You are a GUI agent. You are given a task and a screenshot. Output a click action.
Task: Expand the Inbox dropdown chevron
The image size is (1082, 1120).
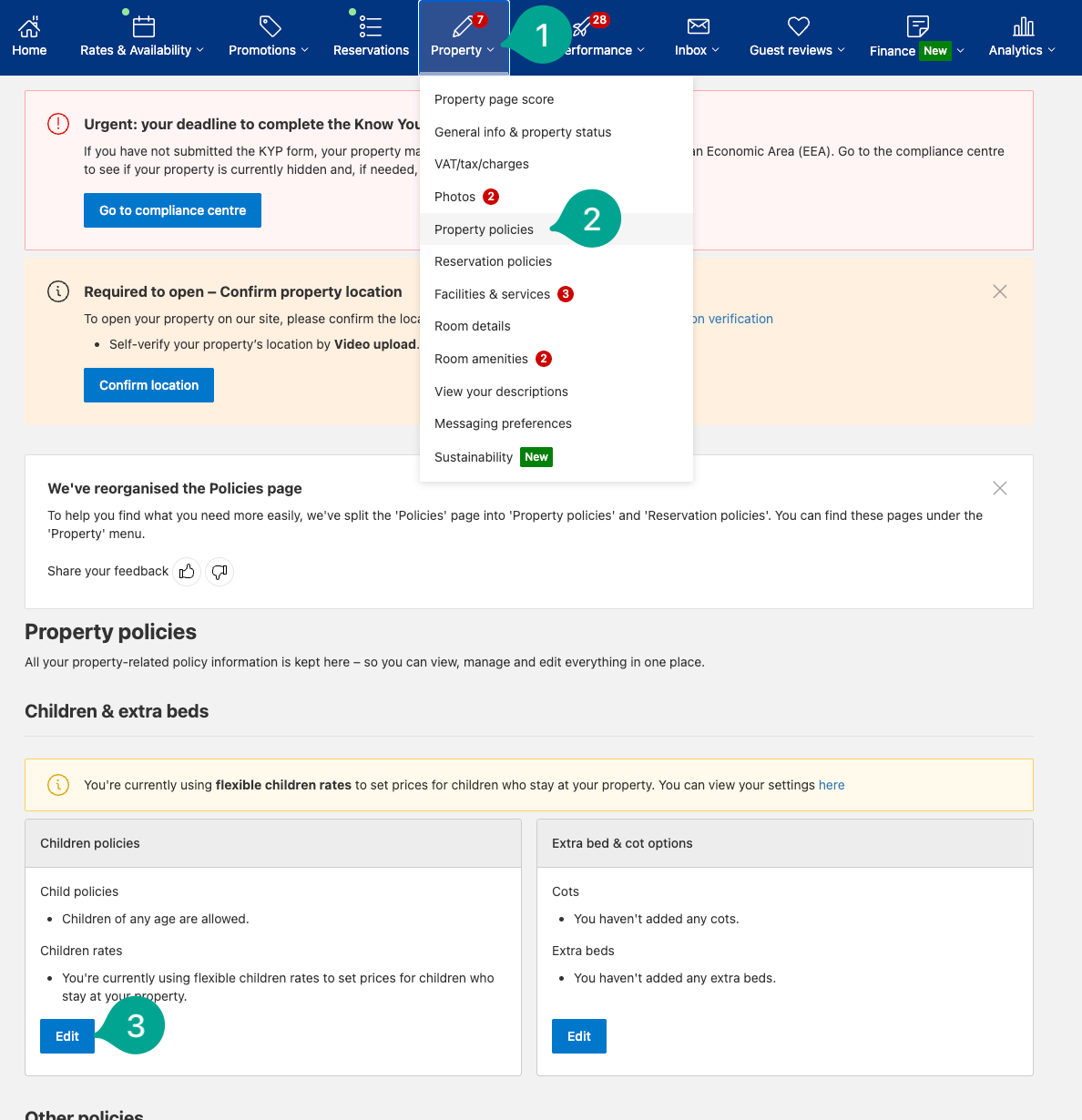click(x=716, y=50)
